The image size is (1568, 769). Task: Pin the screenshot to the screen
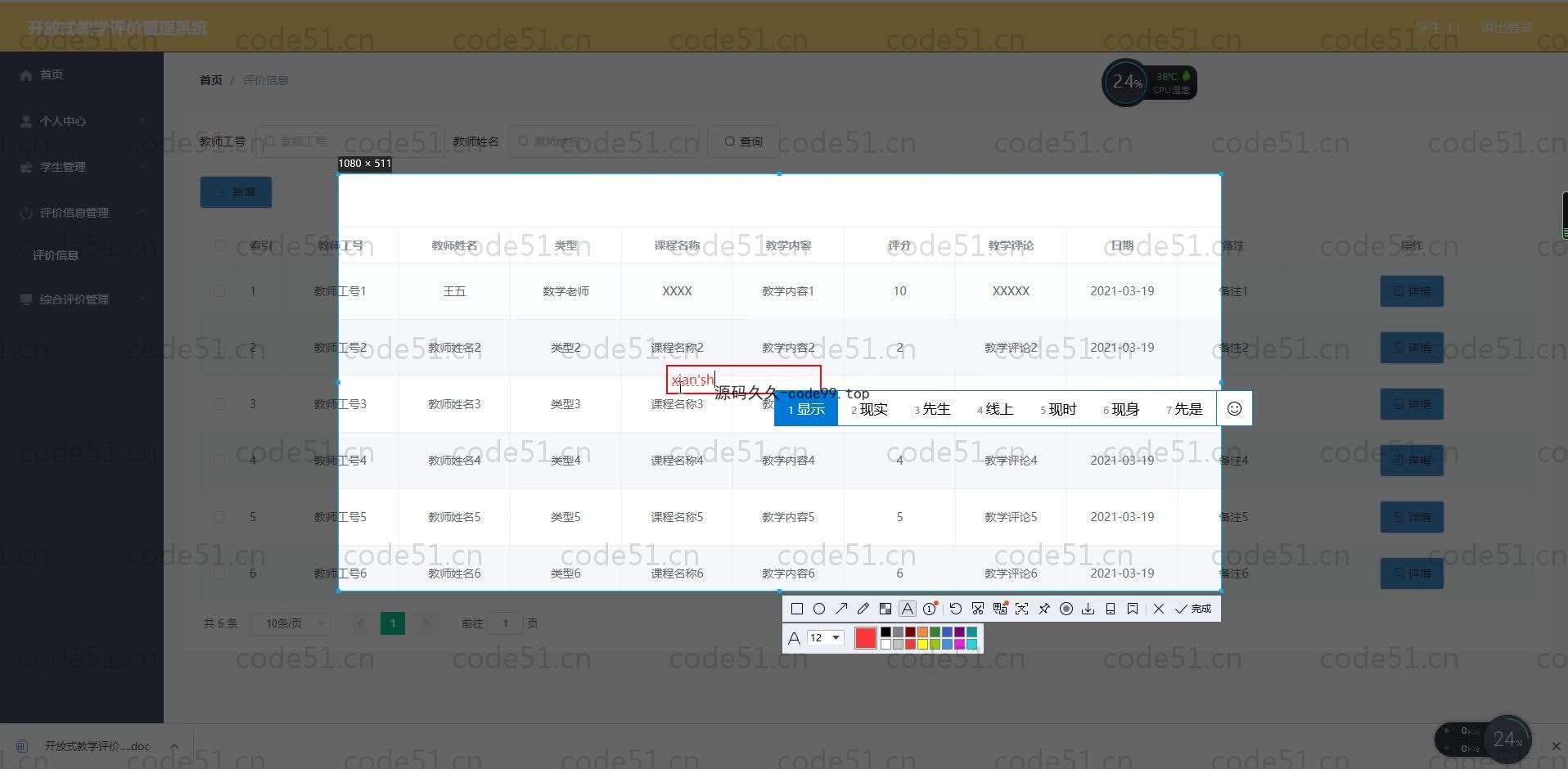pos(1043,609)
